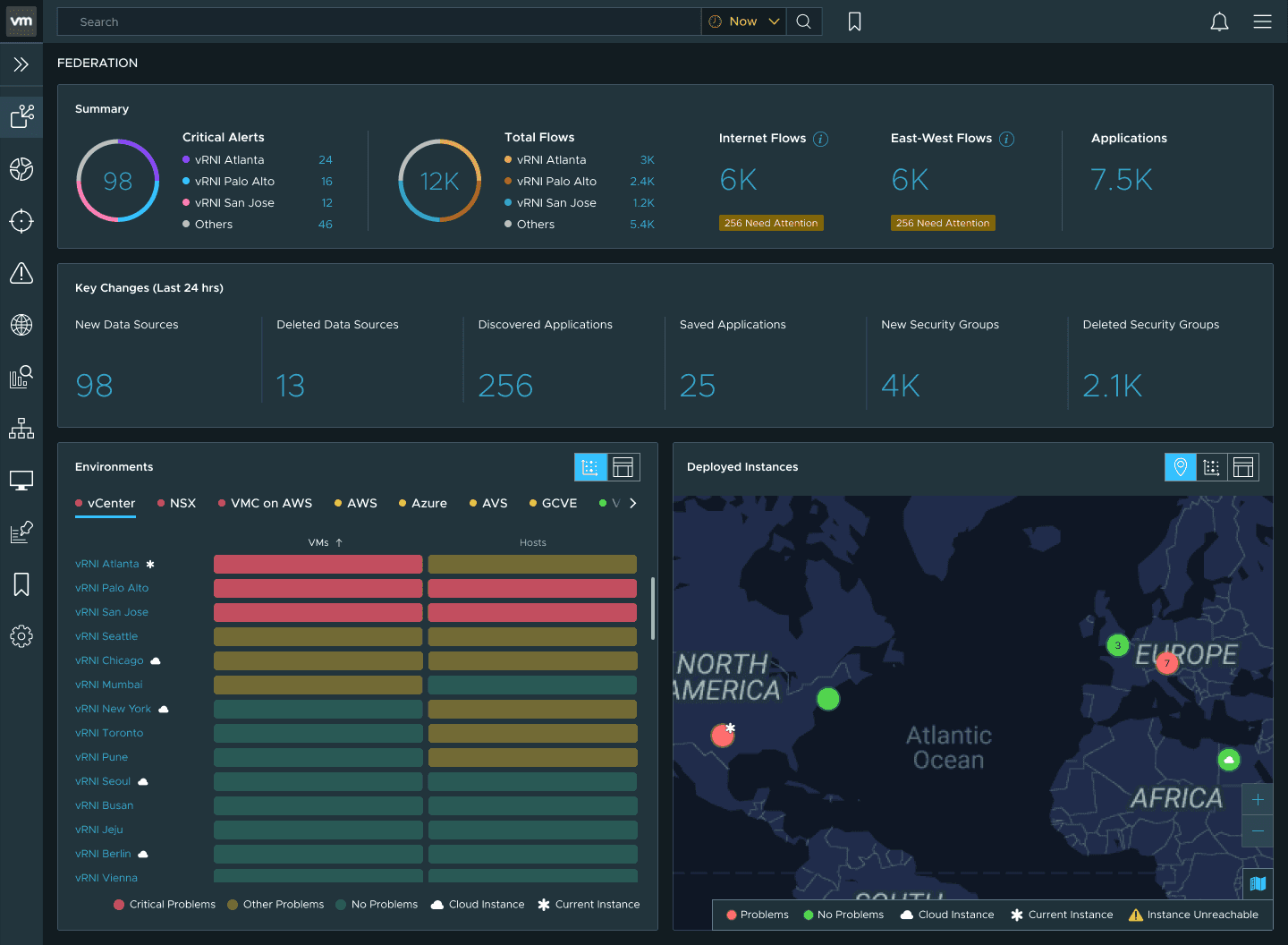Open the network globe sidebar icon
The height and width of the screenshot is (945, 1288).
(x=21, y=325)
